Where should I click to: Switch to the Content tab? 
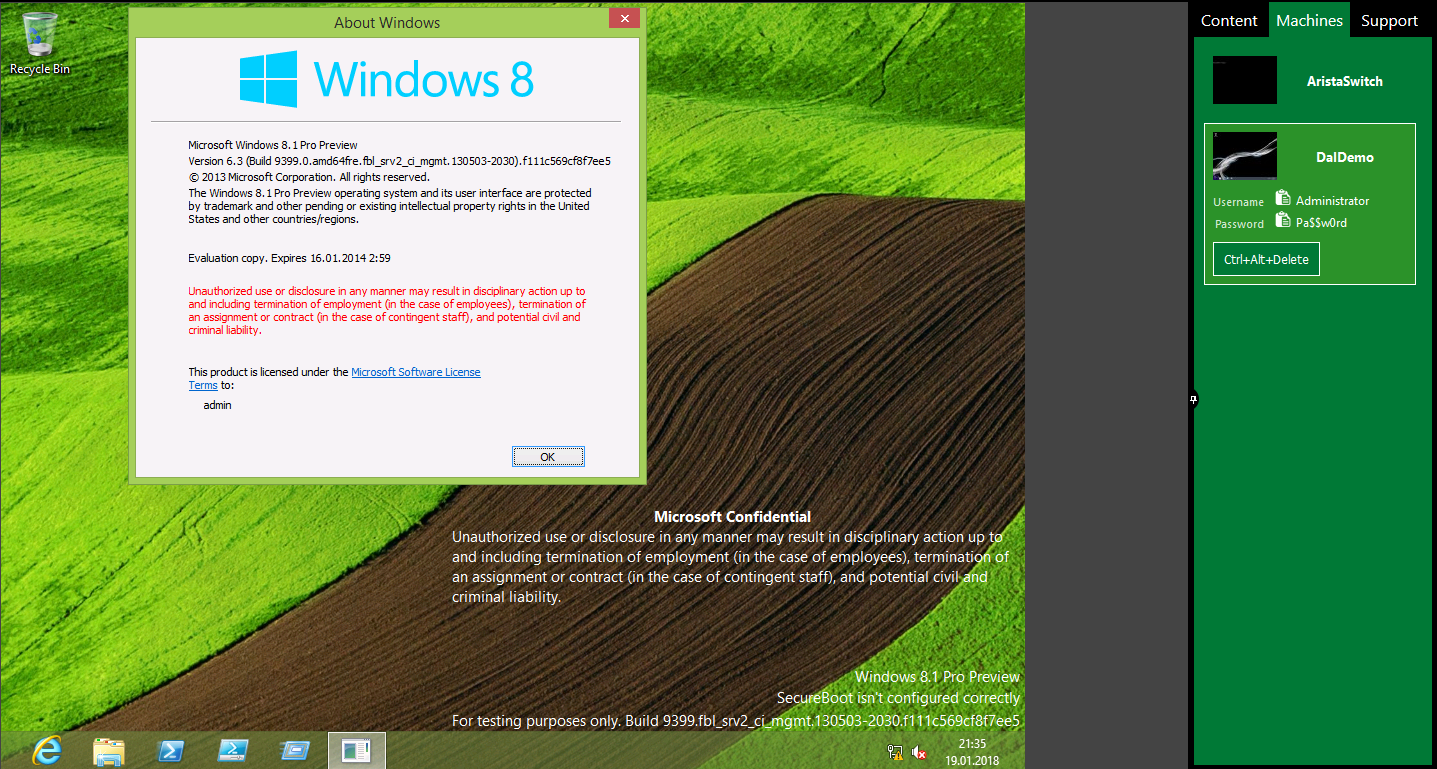pyautogui.click(x=1229, y=21)
